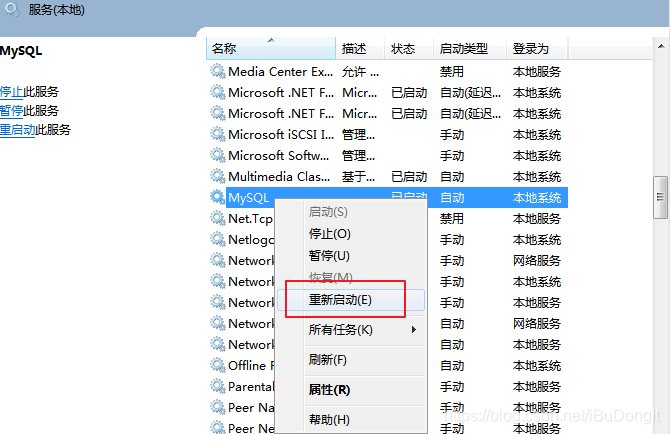670x434 pixels.
Task: Select the Microsoft Softw... service row
Action: 387,155
